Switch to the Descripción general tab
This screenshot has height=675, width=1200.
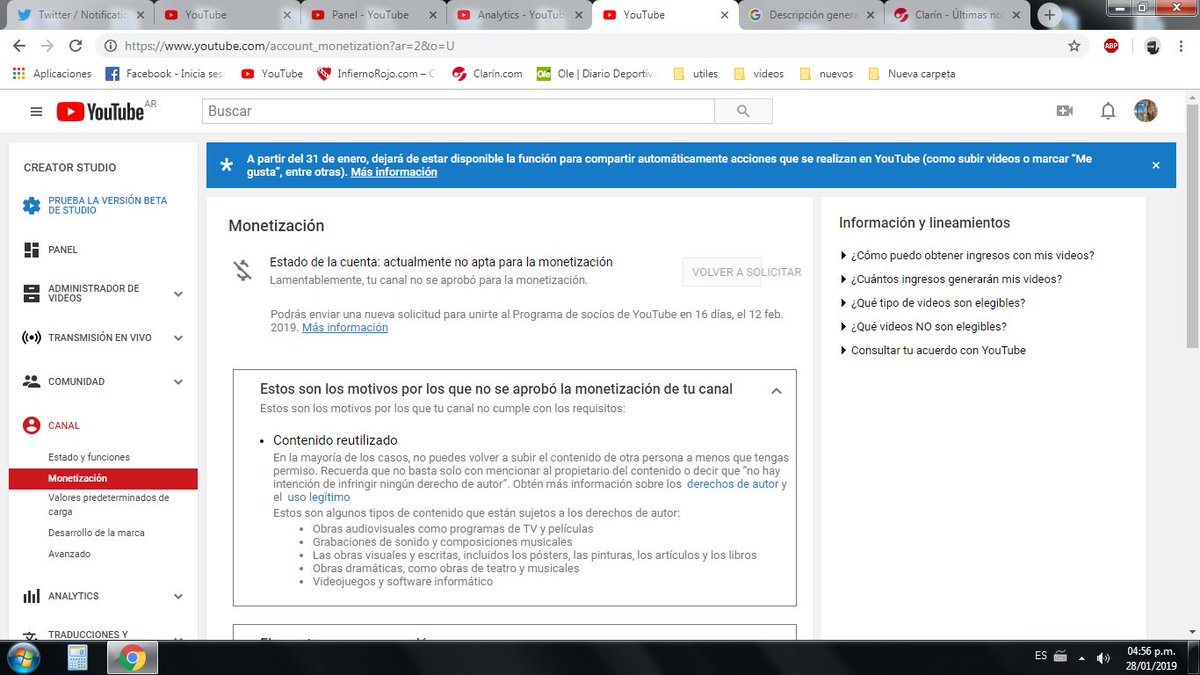[x=812, y=15]
